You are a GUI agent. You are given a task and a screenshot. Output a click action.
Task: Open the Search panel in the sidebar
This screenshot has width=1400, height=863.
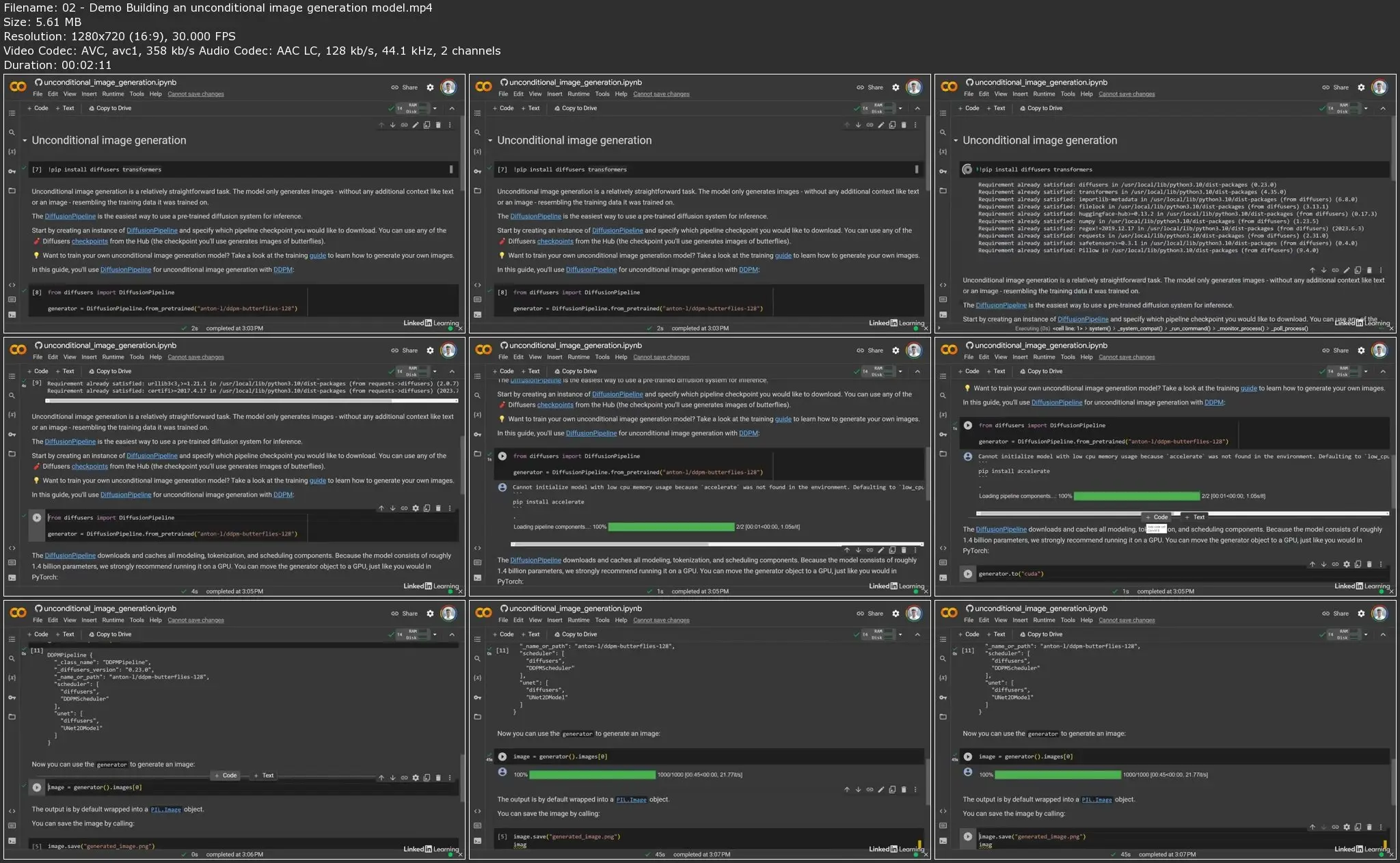coord(12,133)
